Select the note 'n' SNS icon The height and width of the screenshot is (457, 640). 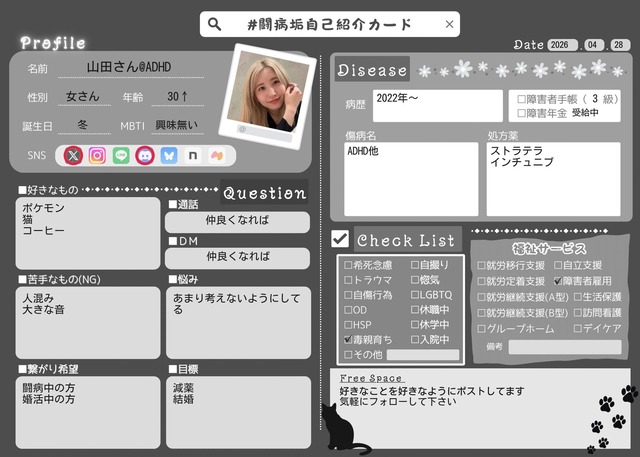193,155
